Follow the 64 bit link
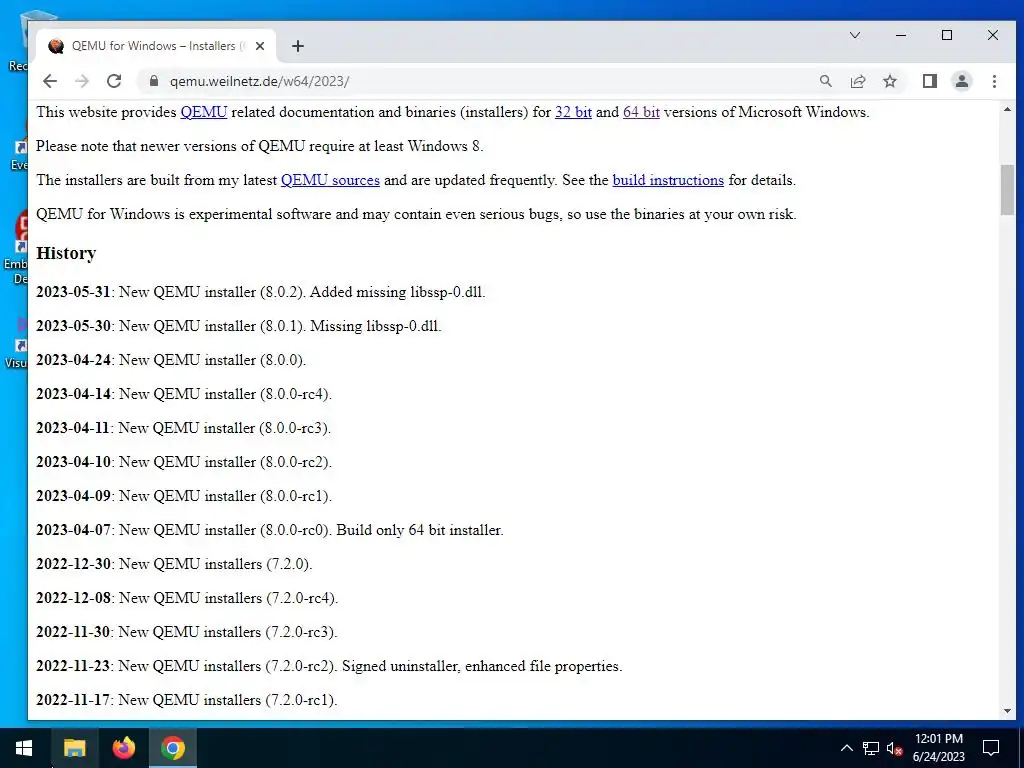This screenshot has height=768, width=1024. pyautogui.click(x=641, y=112)
